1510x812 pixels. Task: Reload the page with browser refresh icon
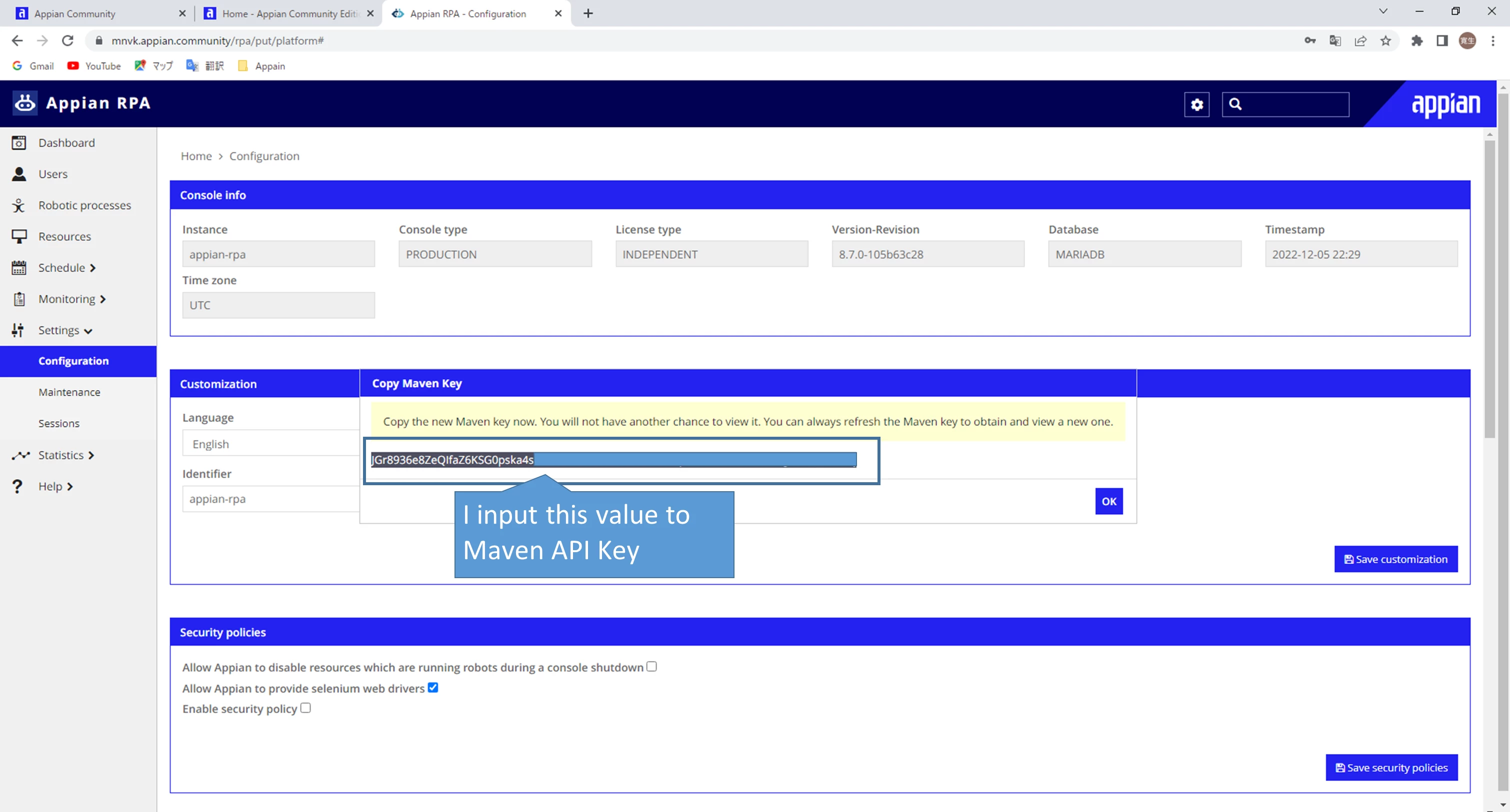[67, 40]
